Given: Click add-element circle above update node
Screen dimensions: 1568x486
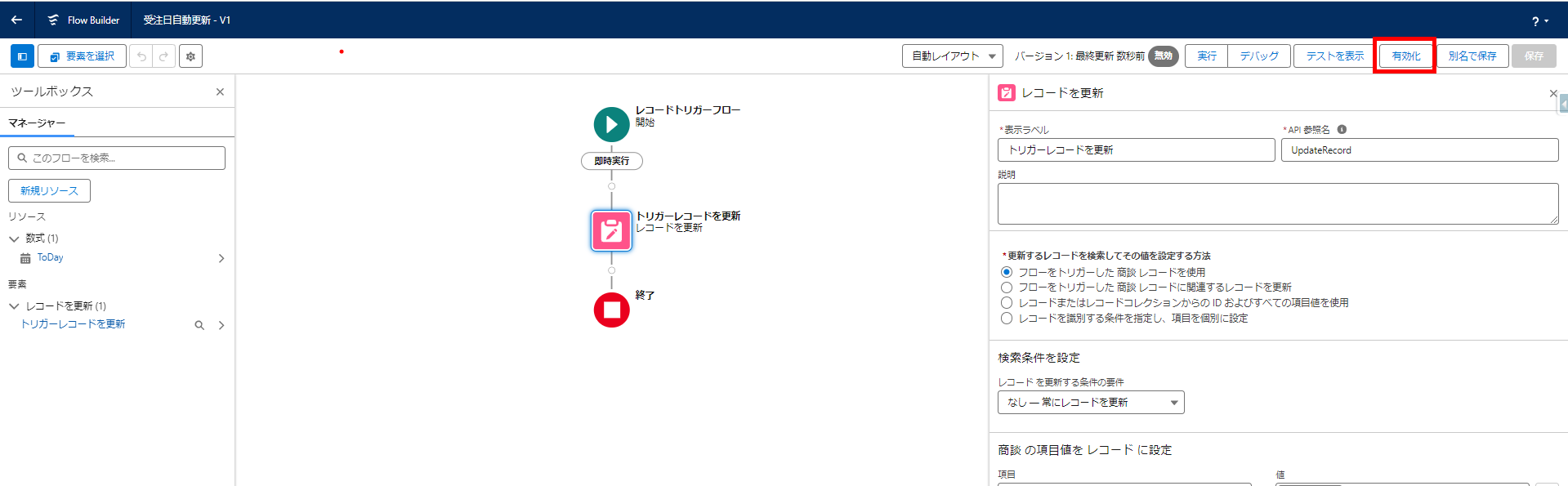Looking at the screenshot, I should pyautogui.click(x=611, y=186).
